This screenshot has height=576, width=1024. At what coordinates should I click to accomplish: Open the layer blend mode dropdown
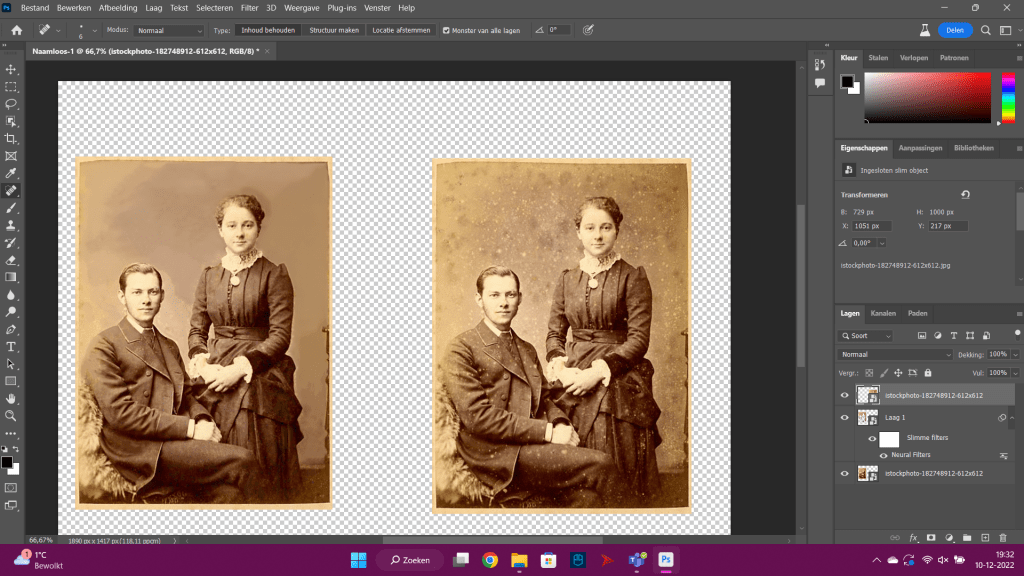tap(896, 354)
